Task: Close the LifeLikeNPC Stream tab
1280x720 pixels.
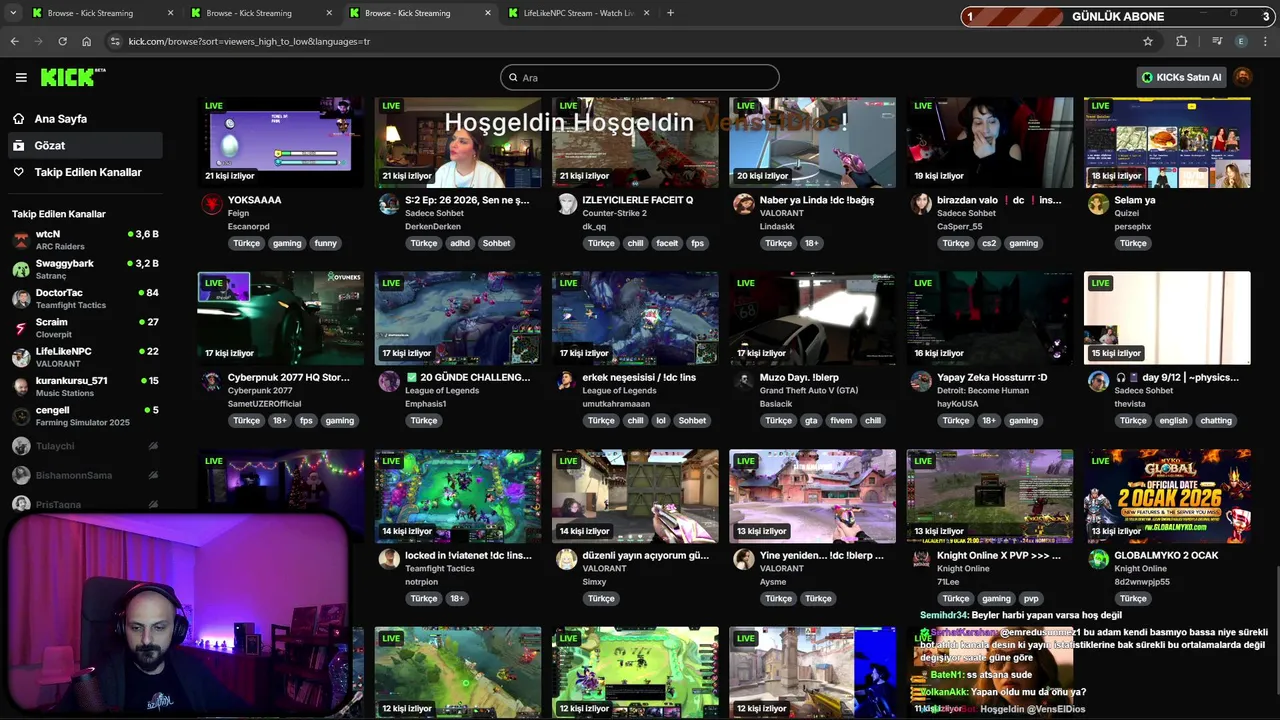Action: (x=646, y=13)
